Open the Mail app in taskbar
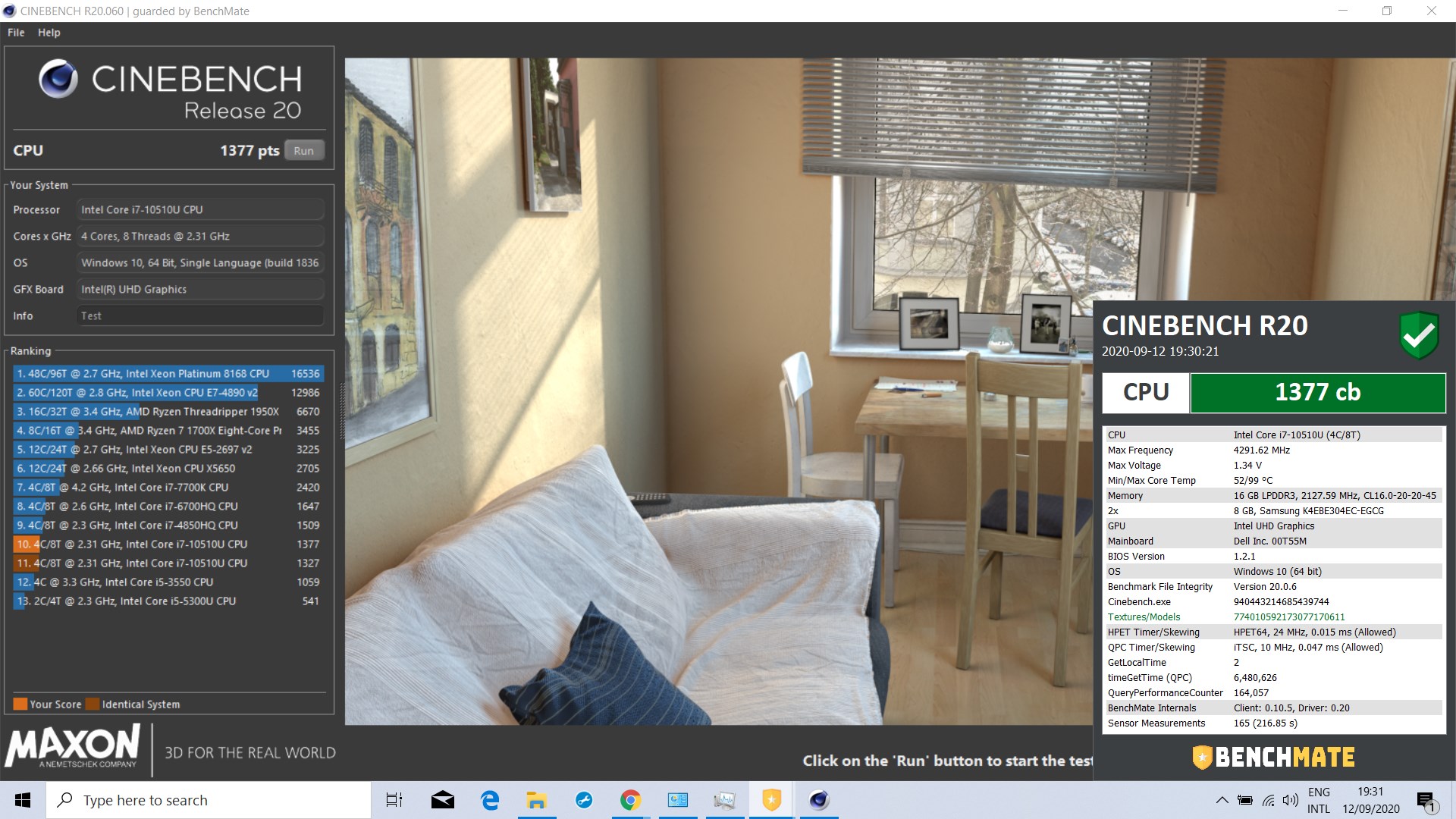Viewport: 1456px width, 819px height. (443, 800)
